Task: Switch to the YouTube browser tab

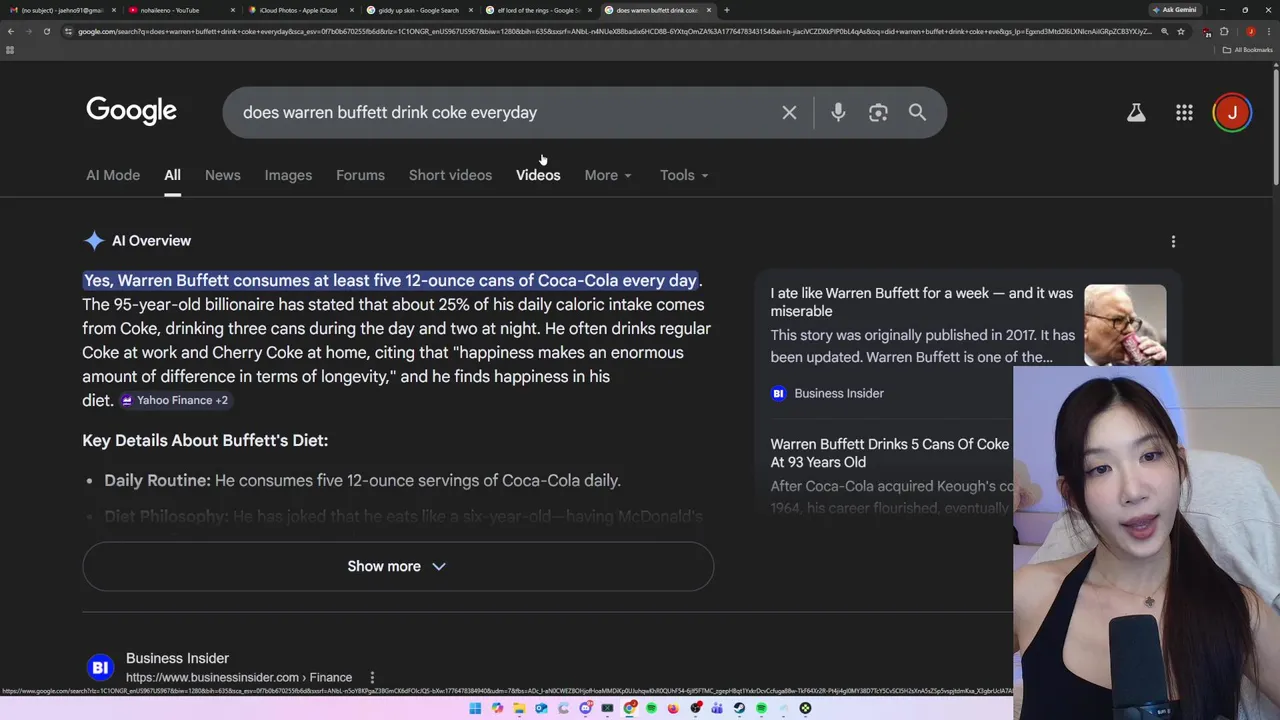Action: pyautogui.click(x=180, y=10)
